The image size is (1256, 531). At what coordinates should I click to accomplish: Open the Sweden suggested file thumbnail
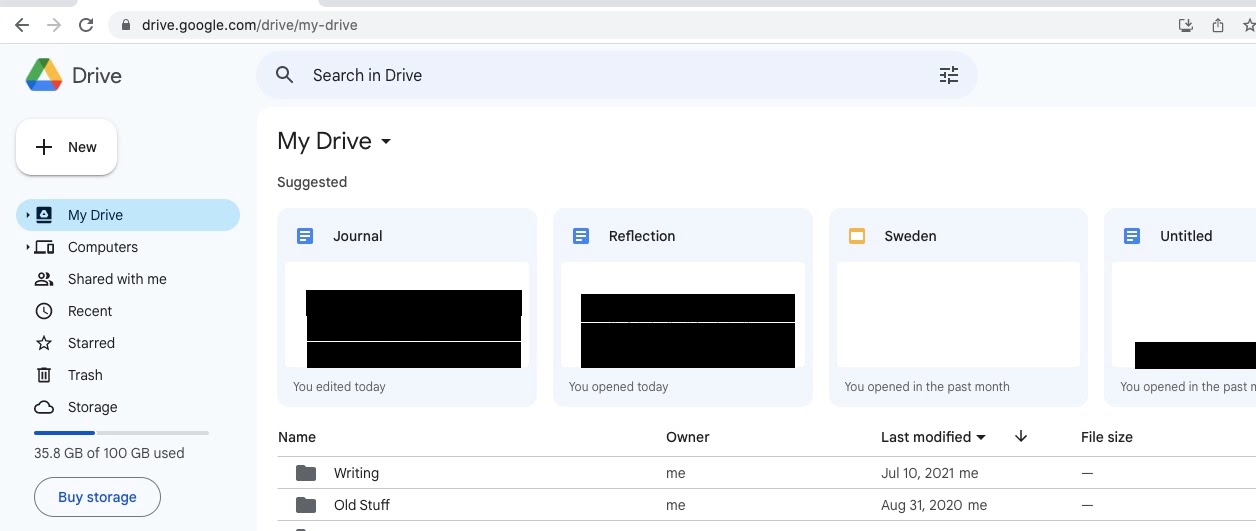click(958, 314)
